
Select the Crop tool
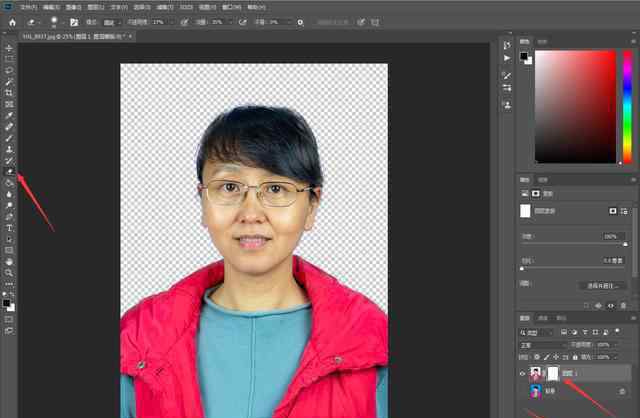(9, 93)
